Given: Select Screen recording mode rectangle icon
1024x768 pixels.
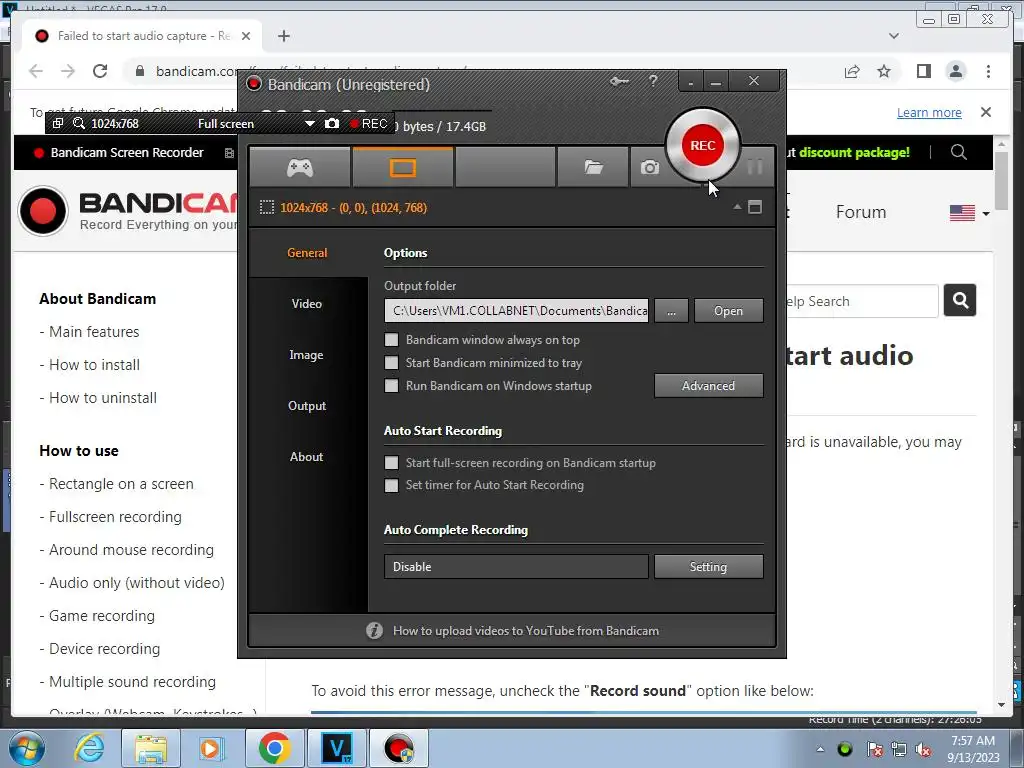Looking at the screenshot, I should [403, 168].
